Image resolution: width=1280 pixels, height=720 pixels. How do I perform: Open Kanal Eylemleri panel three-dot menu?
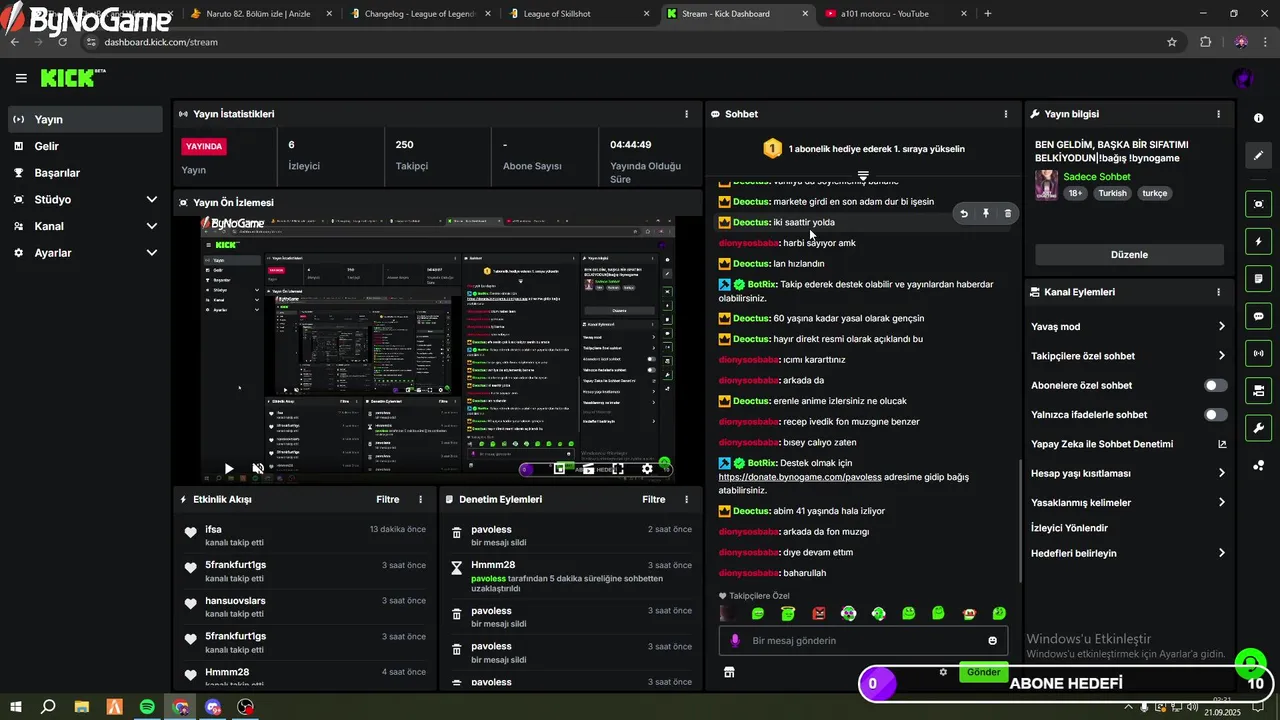tap(1218, 292)
